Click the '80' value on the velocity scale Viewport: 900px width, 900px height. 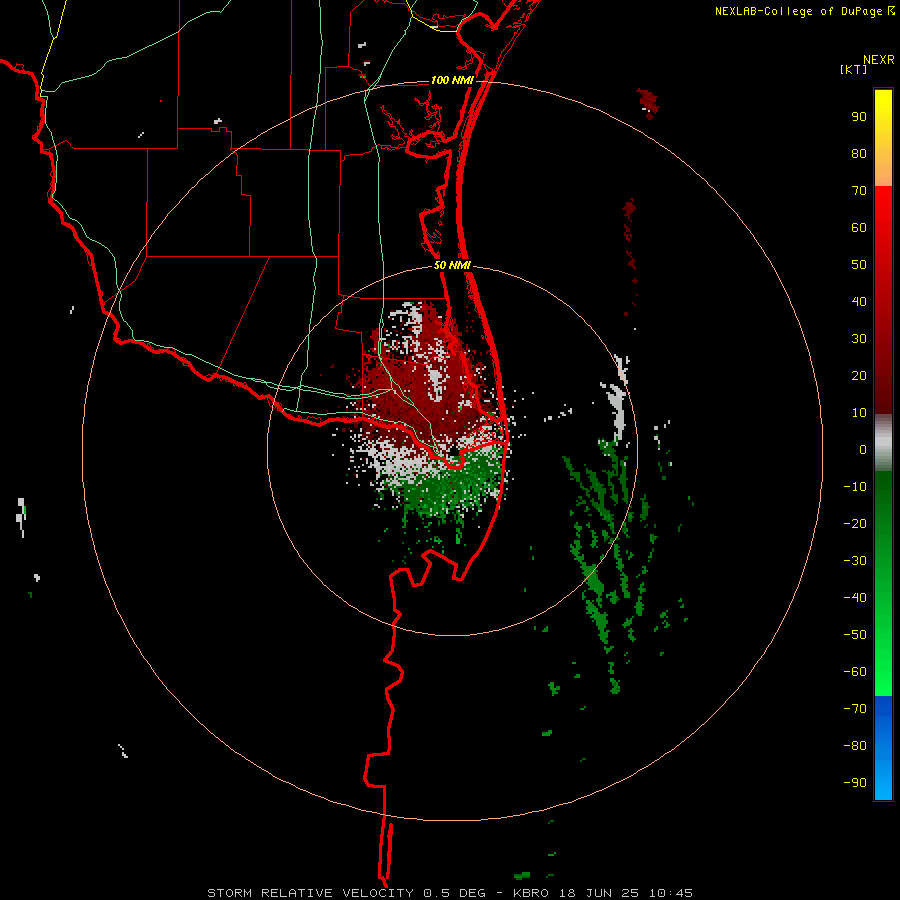(x=859, y=153)
